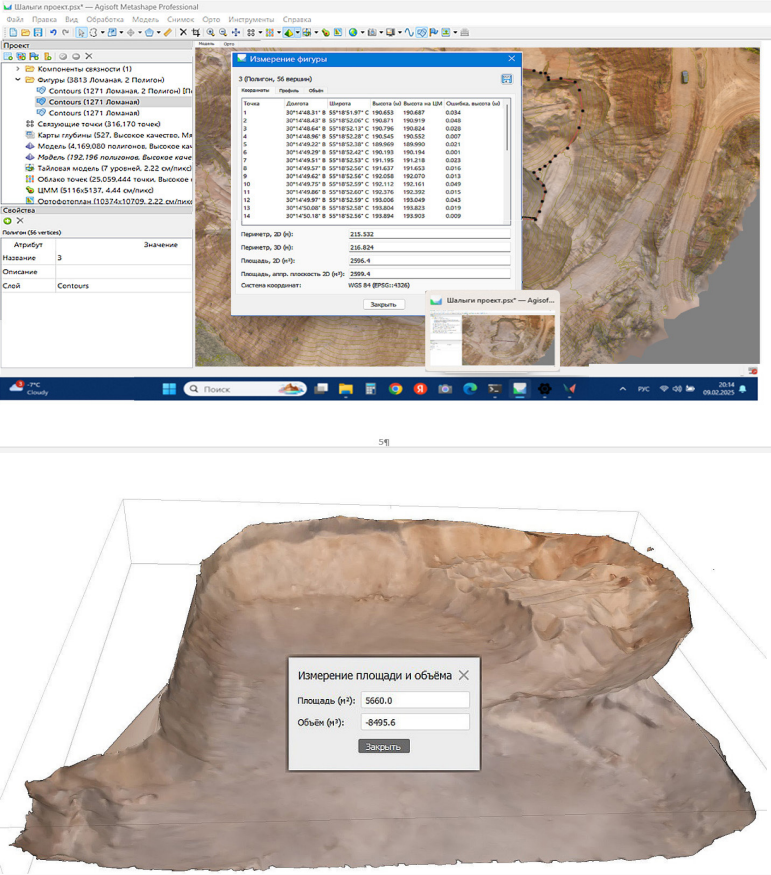Open the Обработка menu

(105, 19)
